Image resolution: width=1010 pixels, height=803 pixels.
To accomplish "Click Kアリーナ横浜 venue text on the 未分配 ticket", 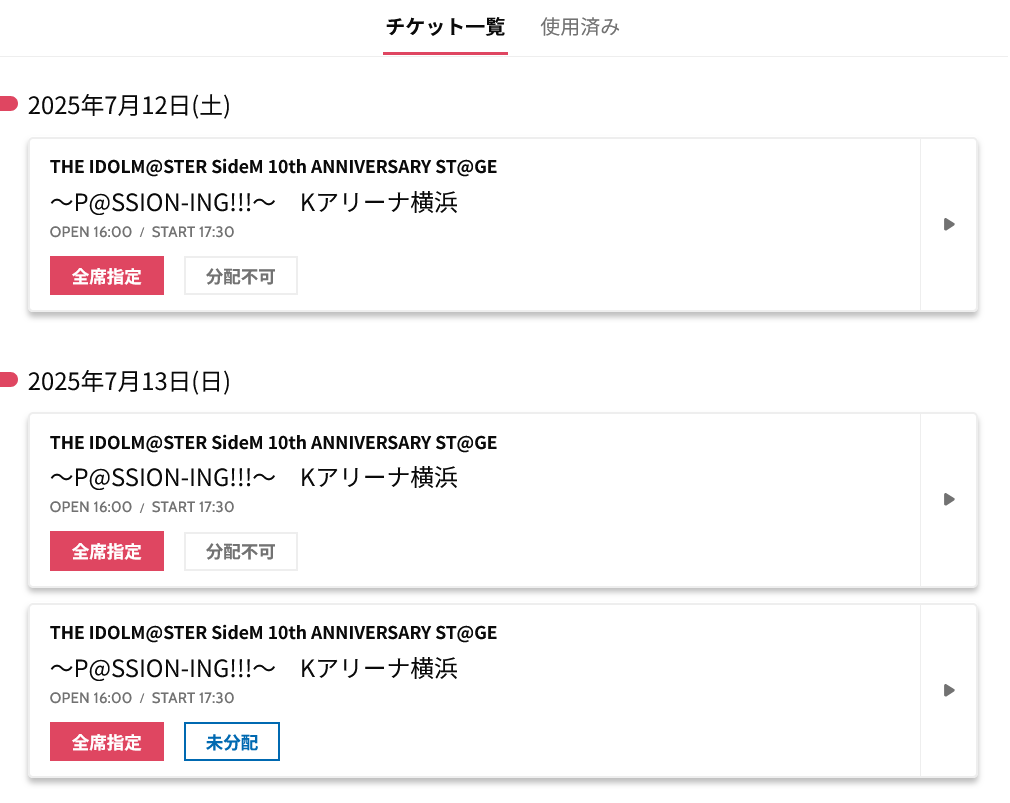I will (379, 668).
